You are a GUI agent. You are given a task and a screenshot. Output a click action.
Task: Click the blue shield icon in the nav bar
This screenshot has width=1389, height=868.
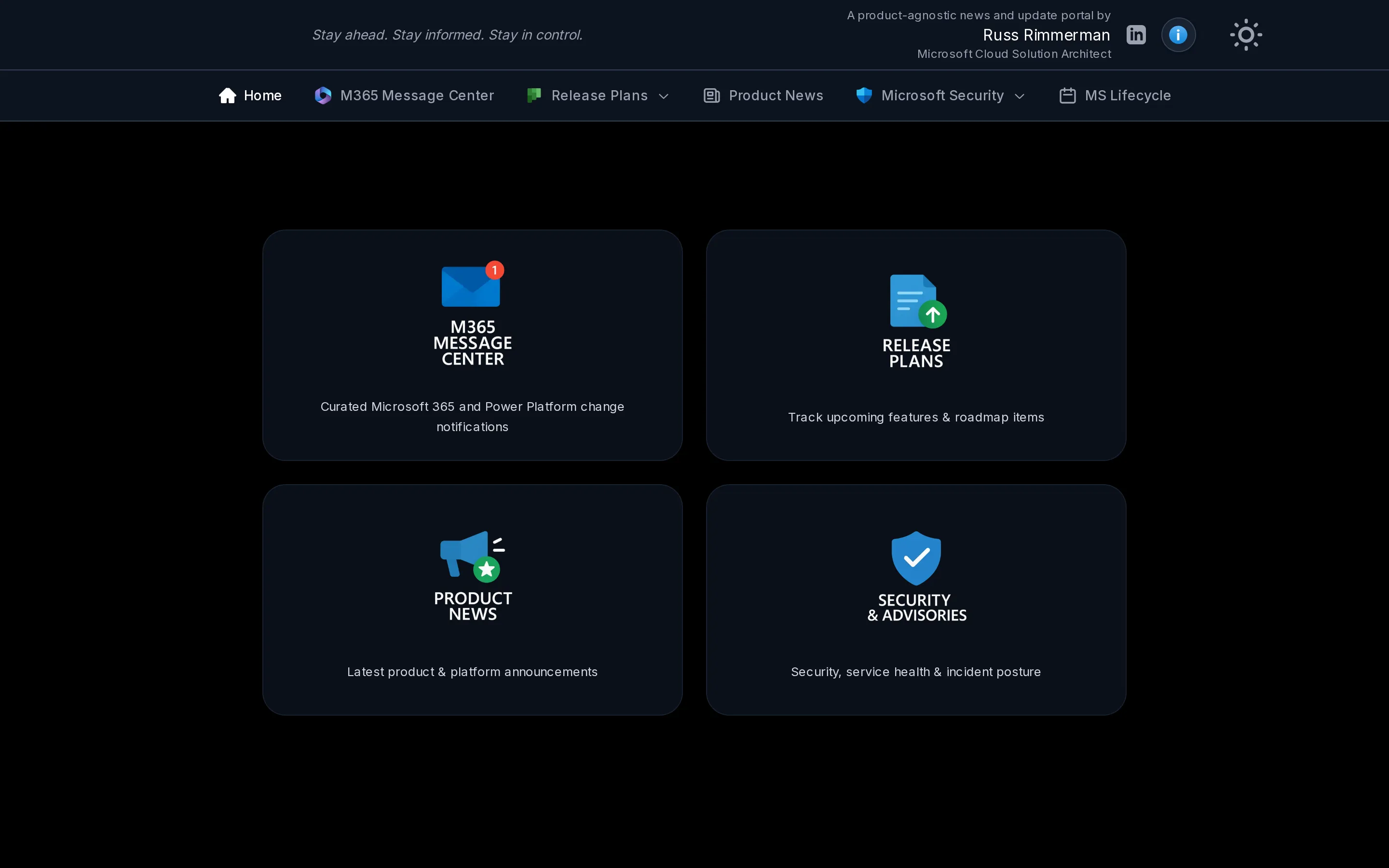[x=864, y=95]
